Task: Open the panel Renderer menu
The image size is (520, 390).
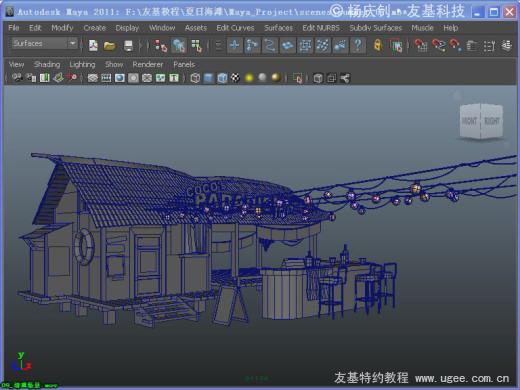Action: point(148,64)
